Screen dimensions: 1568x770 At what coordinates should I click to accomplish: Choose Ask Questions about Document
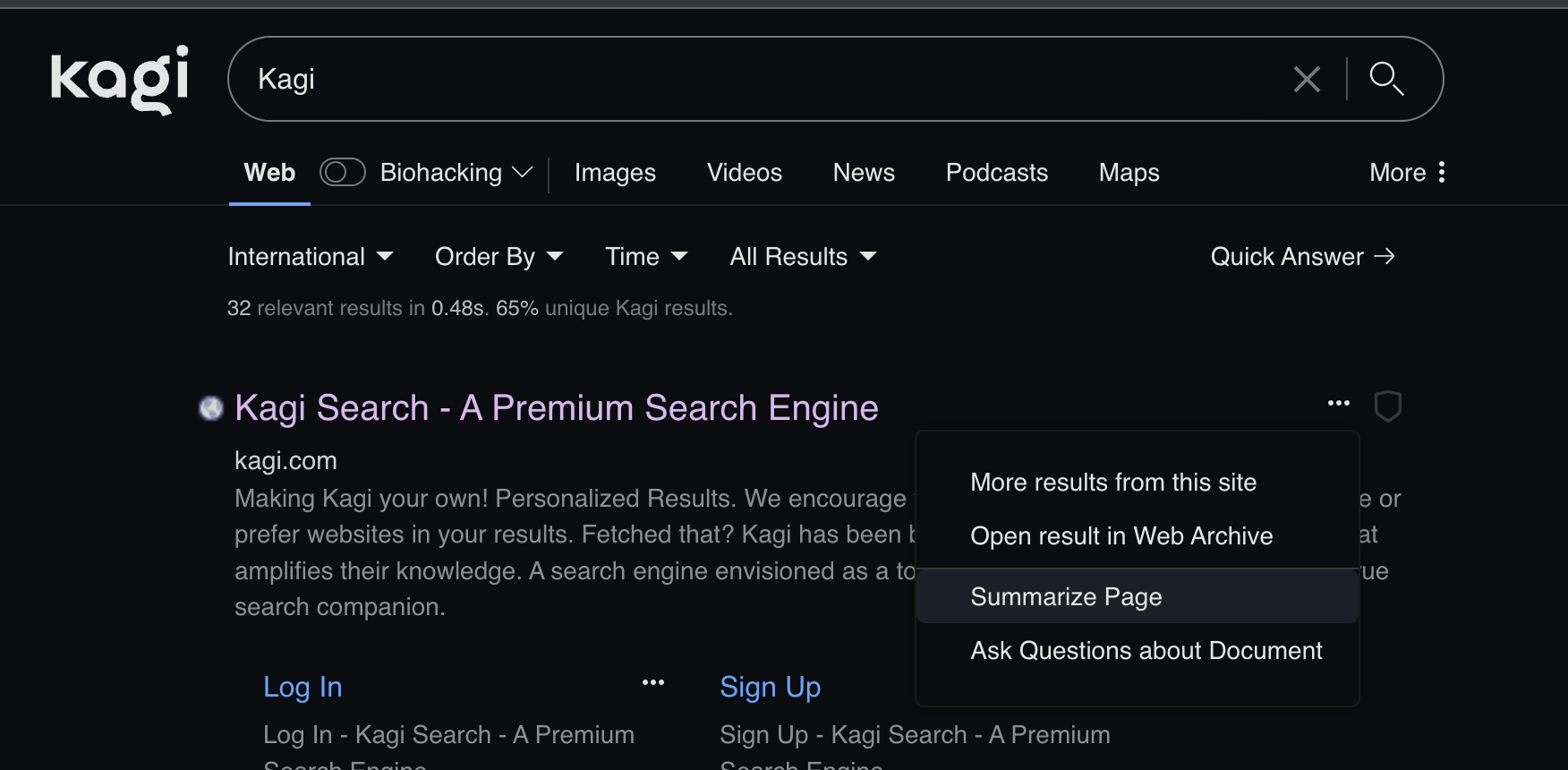coord(1146,650)
